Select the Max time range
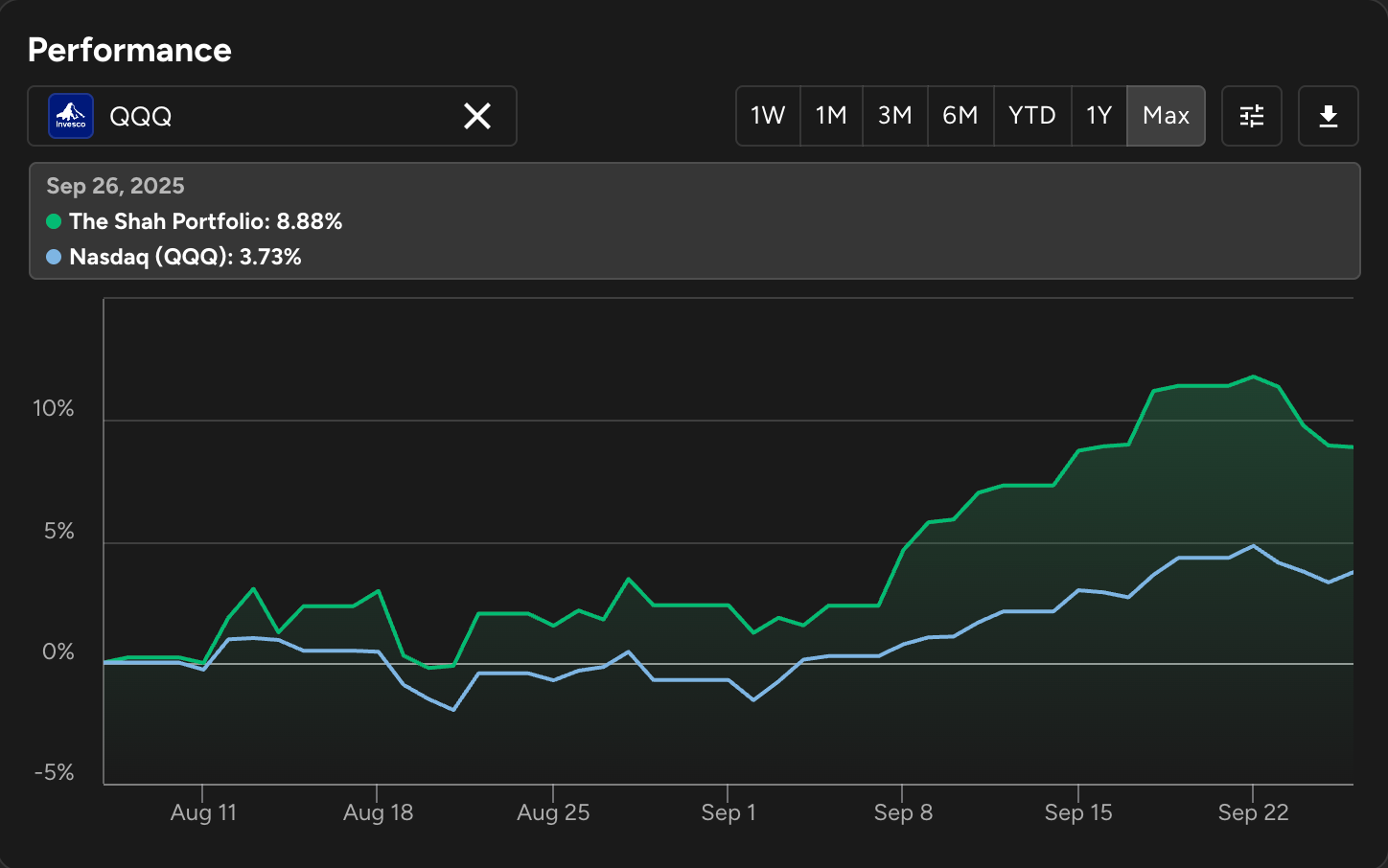This screenshot has width=1388, height=868. (1166, 116)
